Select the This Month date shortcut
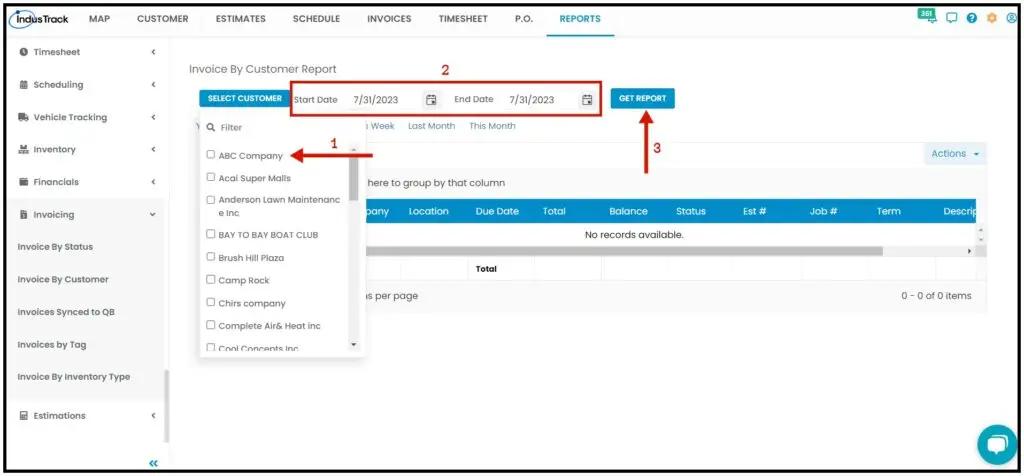Viewport: 1024px width, 476px height. tap(492, 126)
